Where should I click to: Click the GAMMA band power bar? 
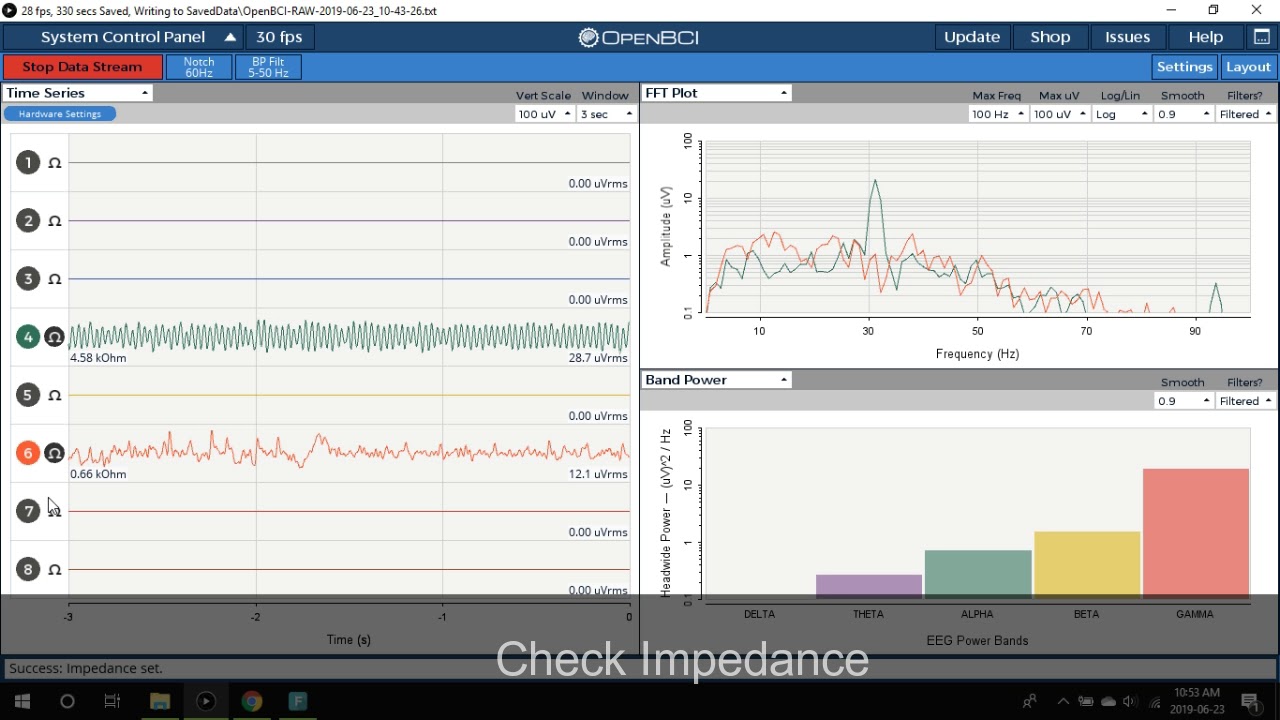[x=1196, y=534]
